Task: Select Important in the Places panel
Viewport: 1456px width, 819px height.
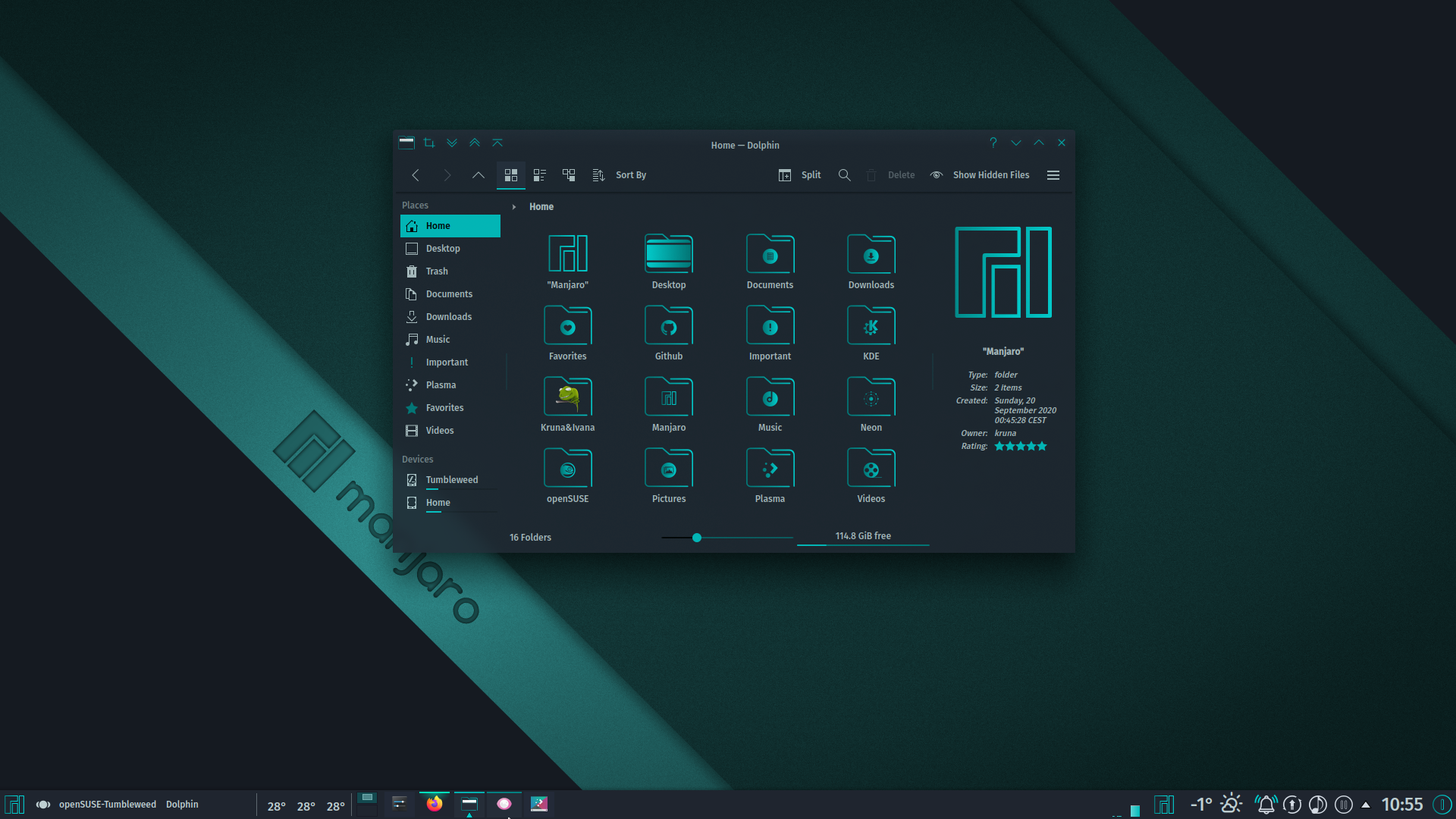Action: pyautogui.click(x=450, y=362)
